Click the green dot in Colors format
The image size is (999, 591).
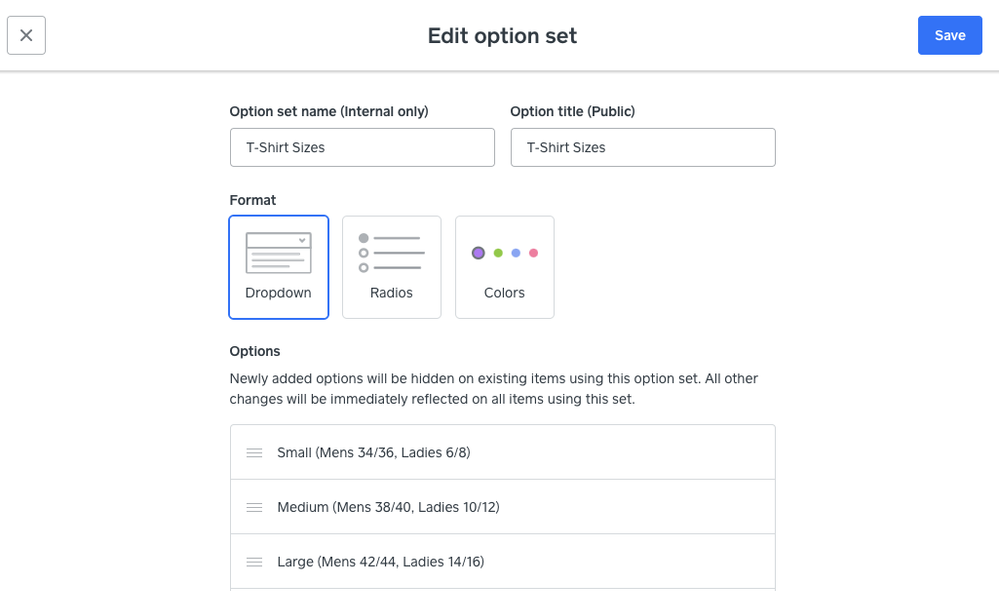point(498,253)
